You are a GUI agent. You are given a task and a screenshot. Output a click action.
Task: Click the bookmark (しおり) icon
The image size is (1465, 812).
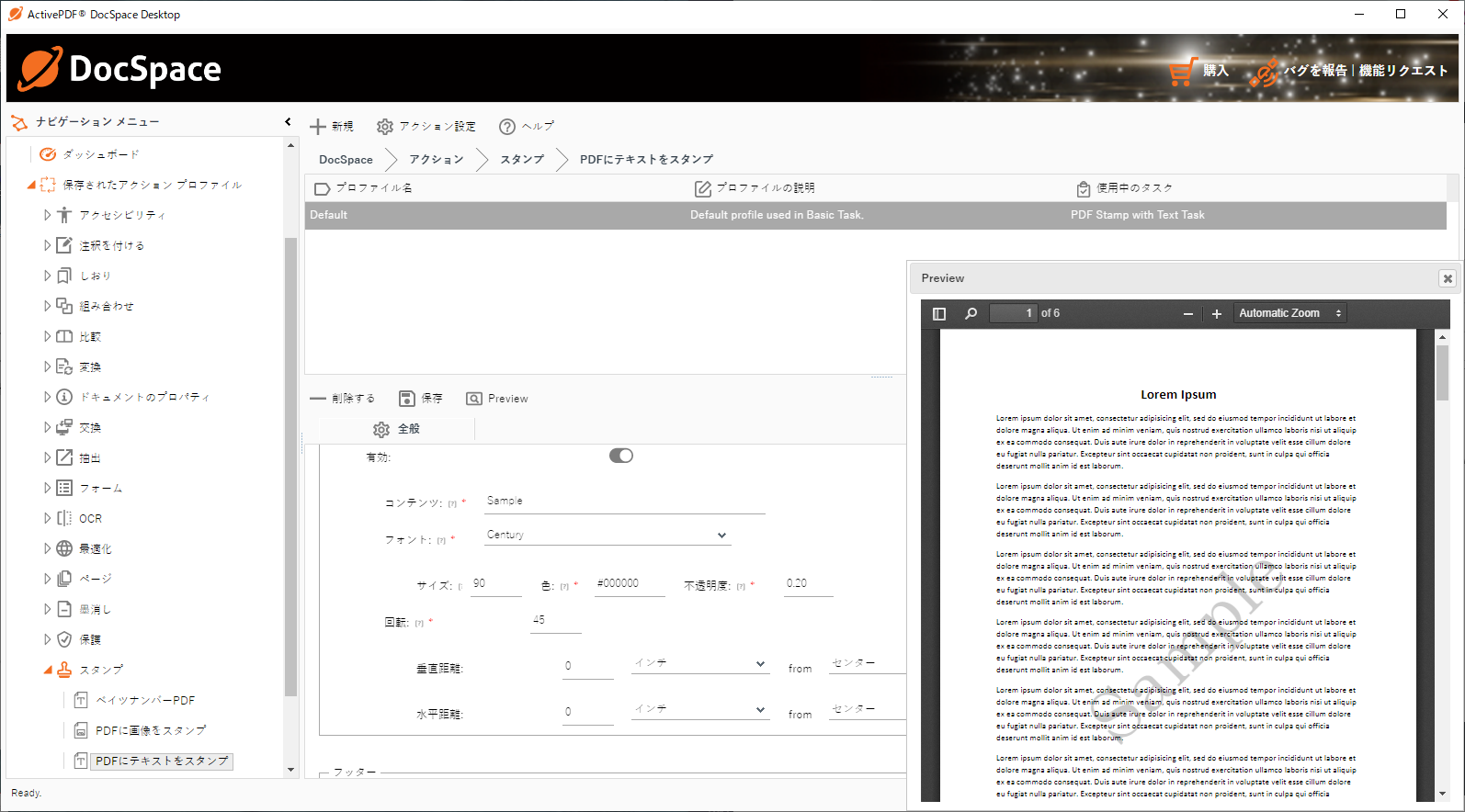[64, 276]
